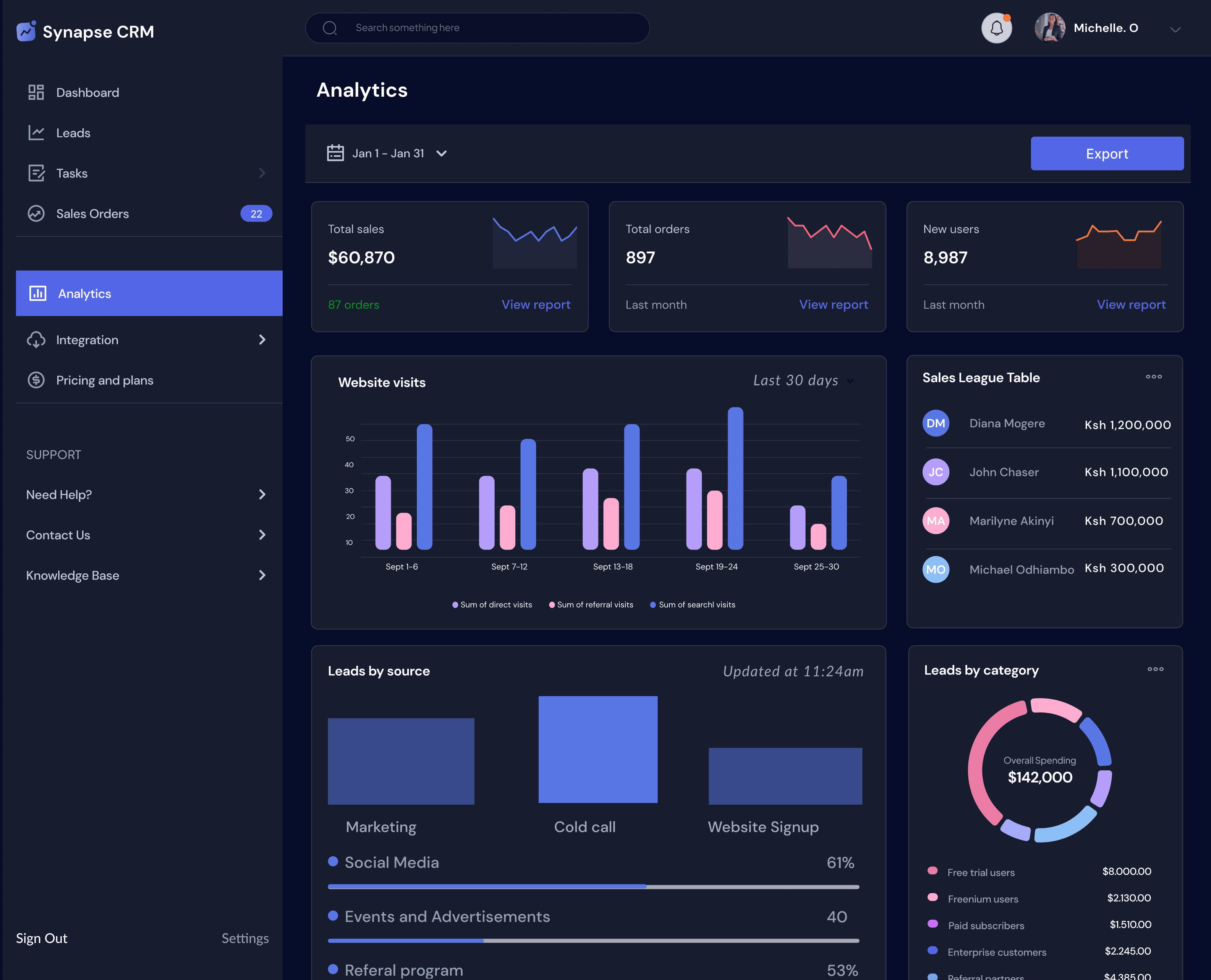Click the Export button
Image resolution: width=1211 pixels, height=980 pixels.
(x=1107, y=153)
